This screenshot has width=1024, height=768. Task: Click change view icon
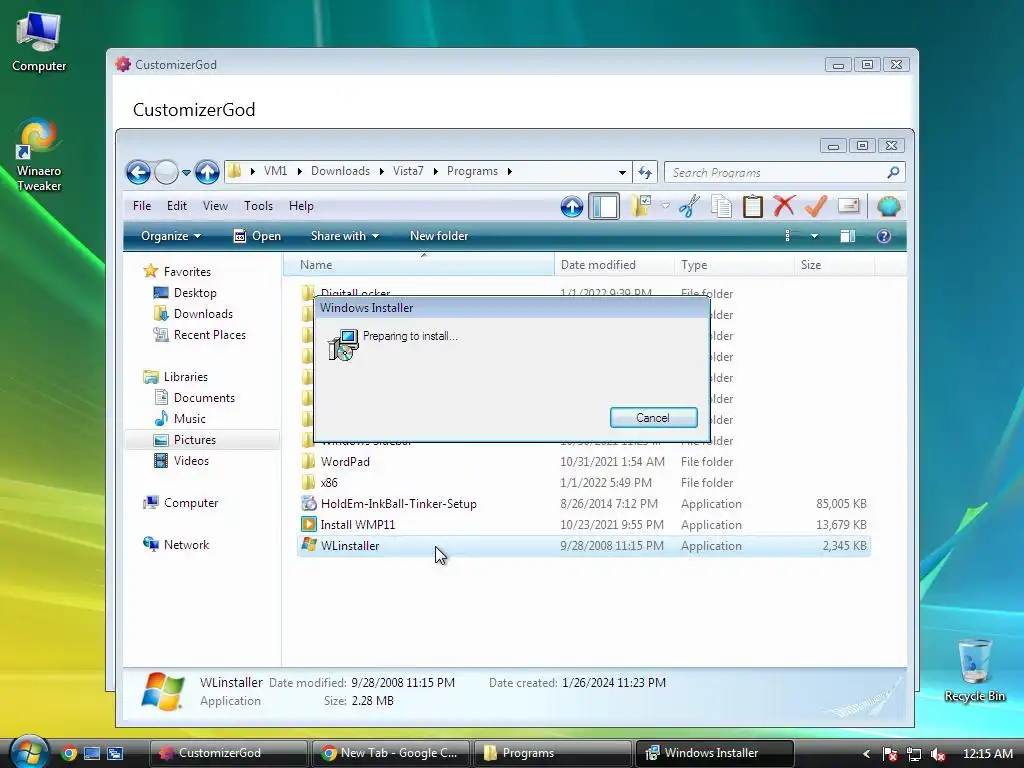(x=788, y=236)
